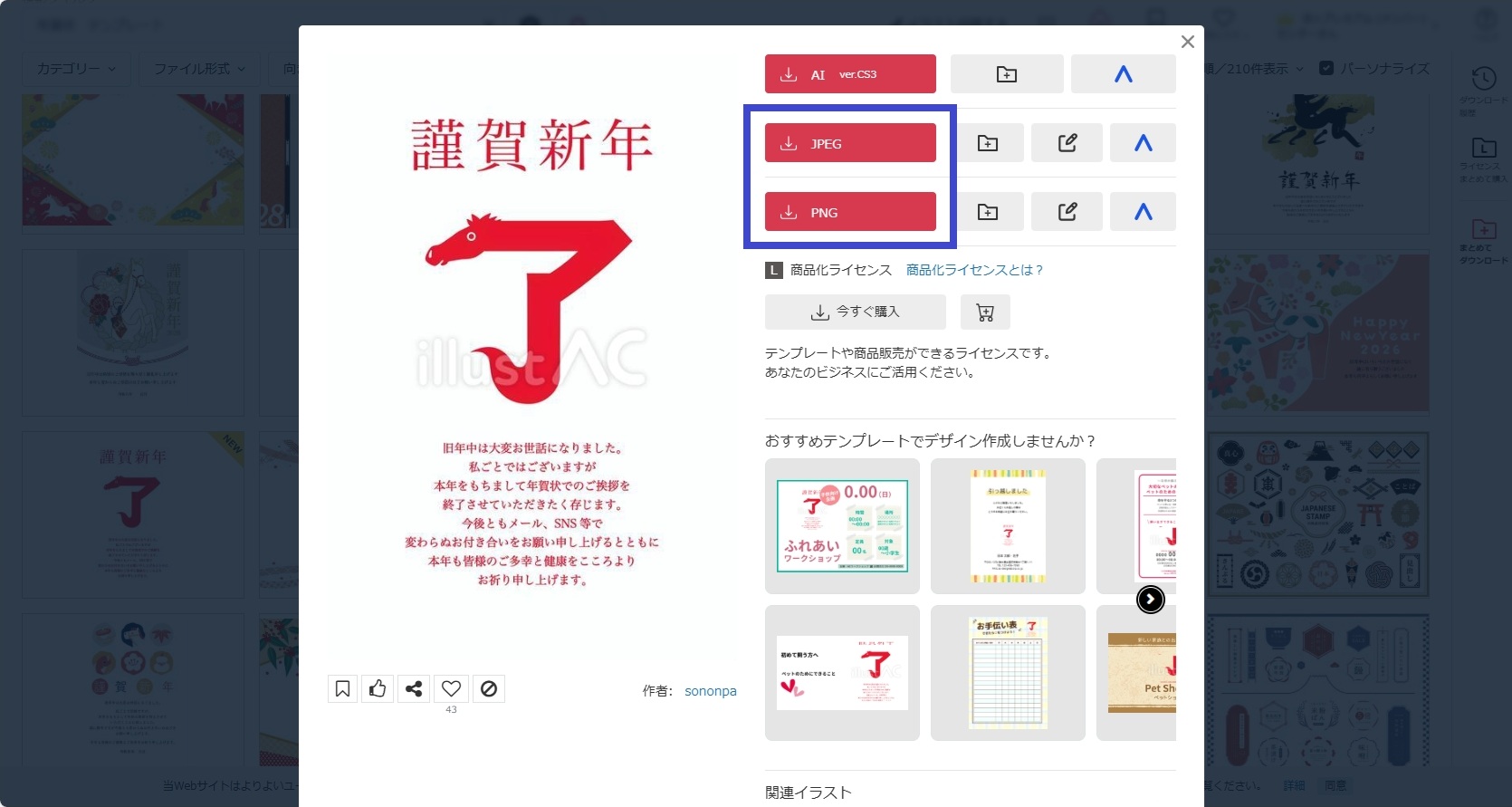This screenshot has width=1512, height=807.
Task: Expand the カテゴリー dropdown
Action: pyautogui.click(x=76, y=69)
